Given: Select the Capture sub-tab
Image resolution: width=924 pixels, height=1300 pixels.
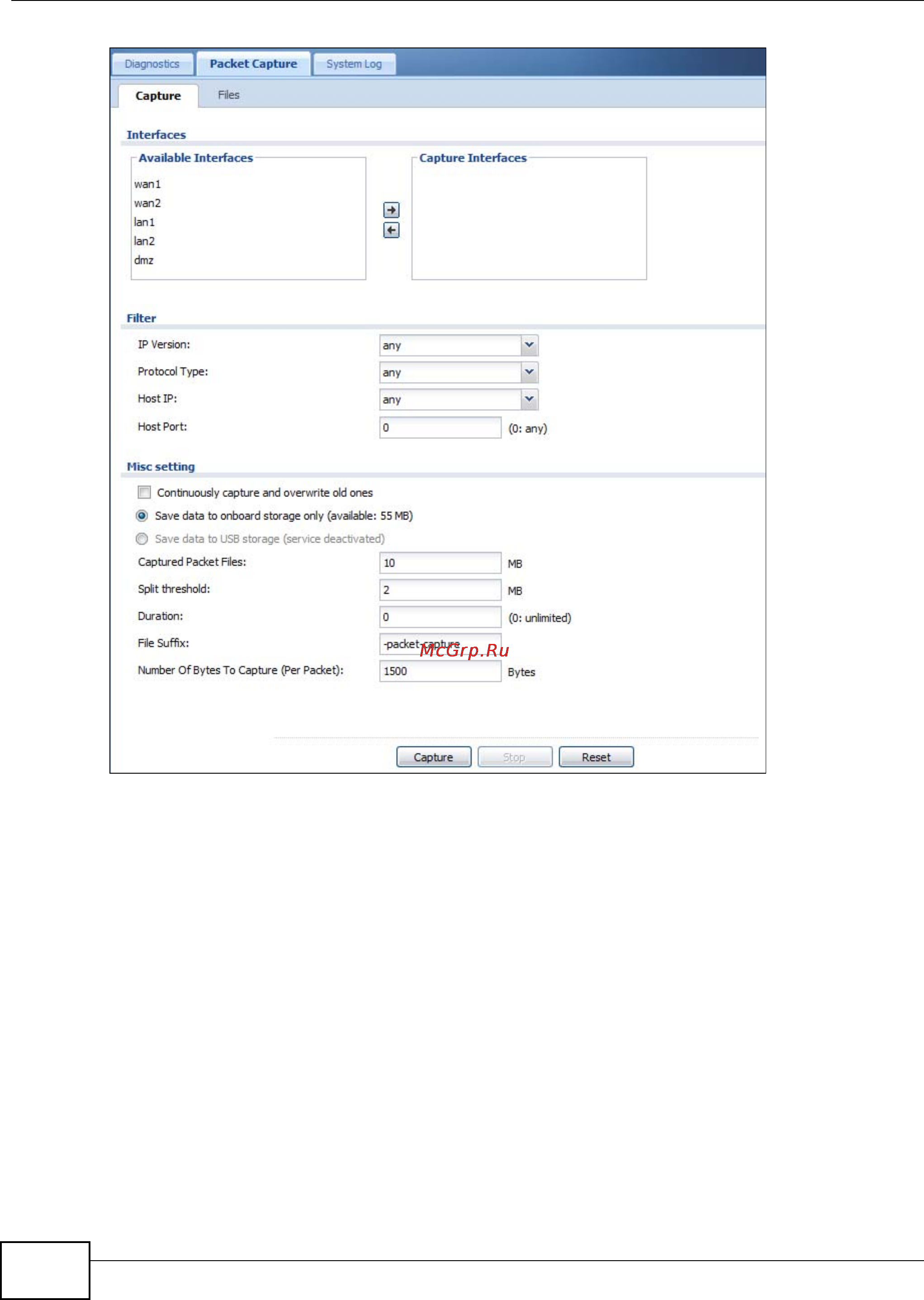Looking at the screenshot, I should [158, 95].
